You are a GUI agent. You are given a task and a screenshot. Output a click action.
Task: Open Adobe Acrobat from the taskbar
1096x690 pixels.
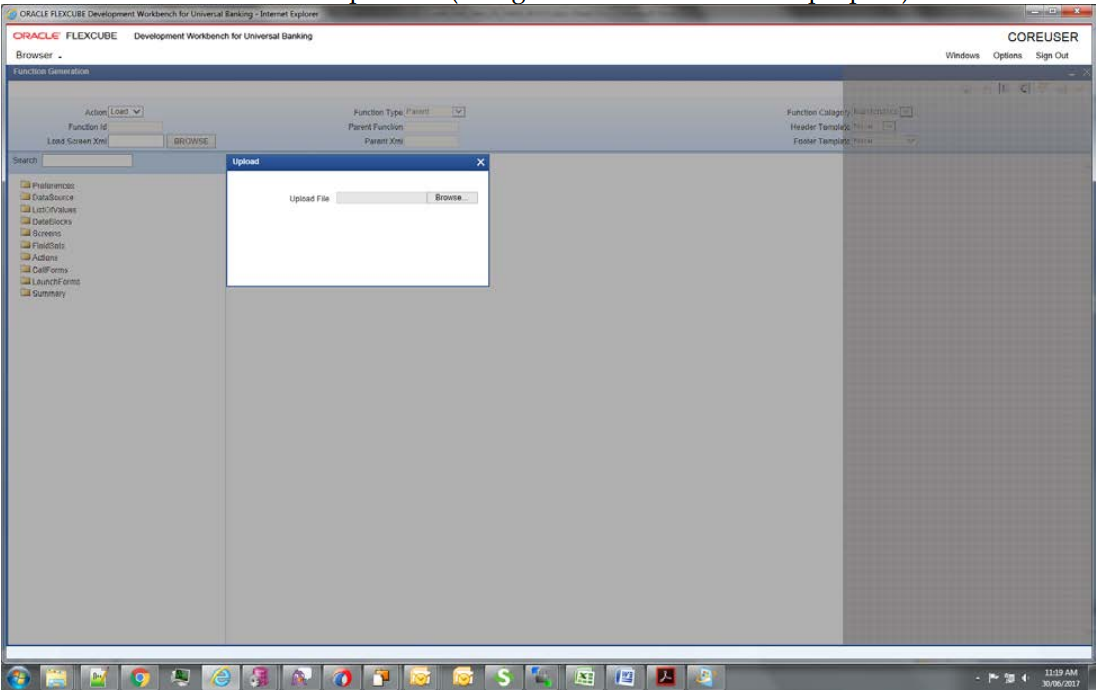(x=665, y=677)
